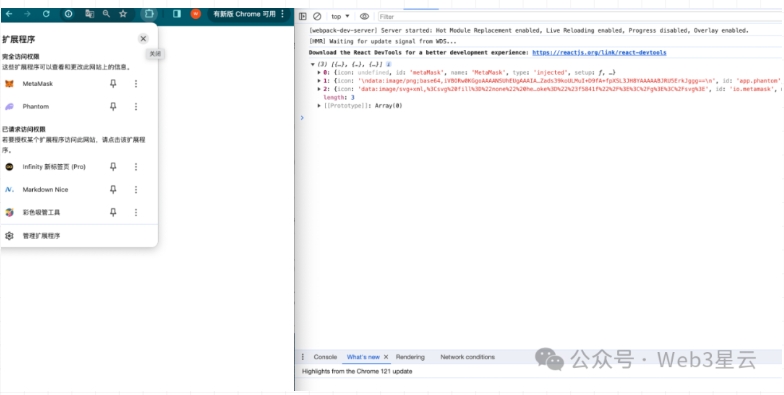This screenshot has height=395, width=784.
Task: Expand array item 1 app.phantom object
Action: [319, 80]
